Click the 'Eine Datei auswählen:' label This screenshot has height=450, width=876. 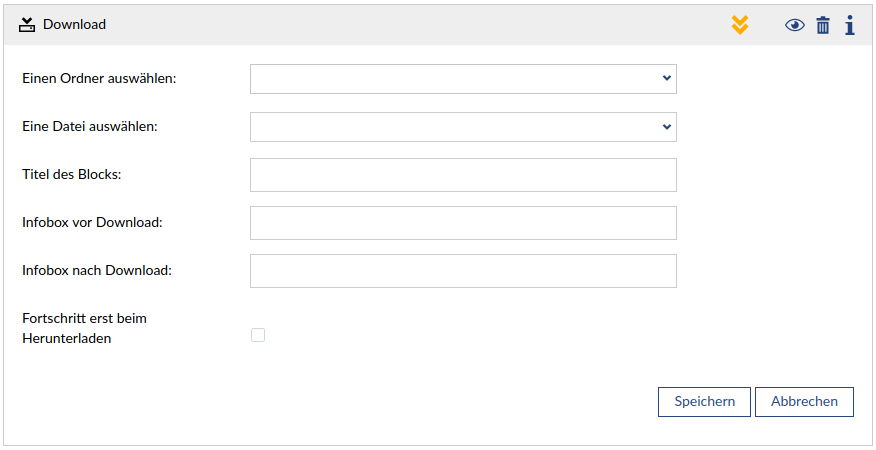[90, 126]
